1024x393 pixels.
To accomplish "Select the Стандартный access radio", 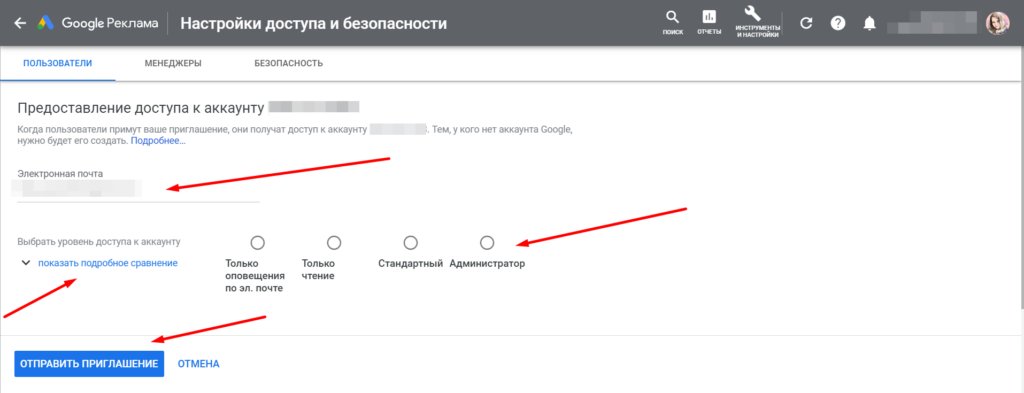I will tap(410, 243).
